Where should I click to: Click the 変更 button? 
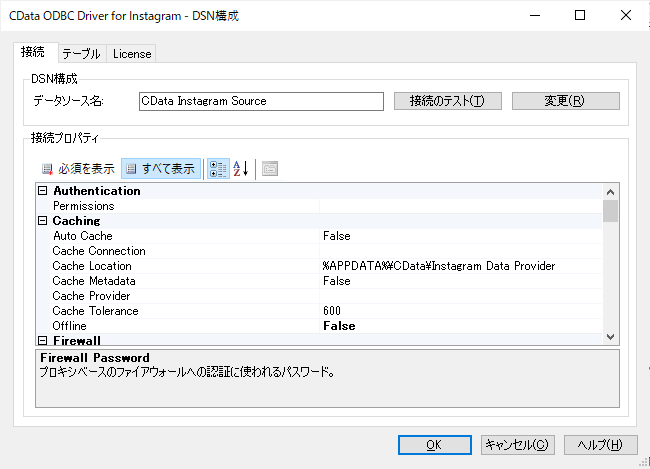565,101
